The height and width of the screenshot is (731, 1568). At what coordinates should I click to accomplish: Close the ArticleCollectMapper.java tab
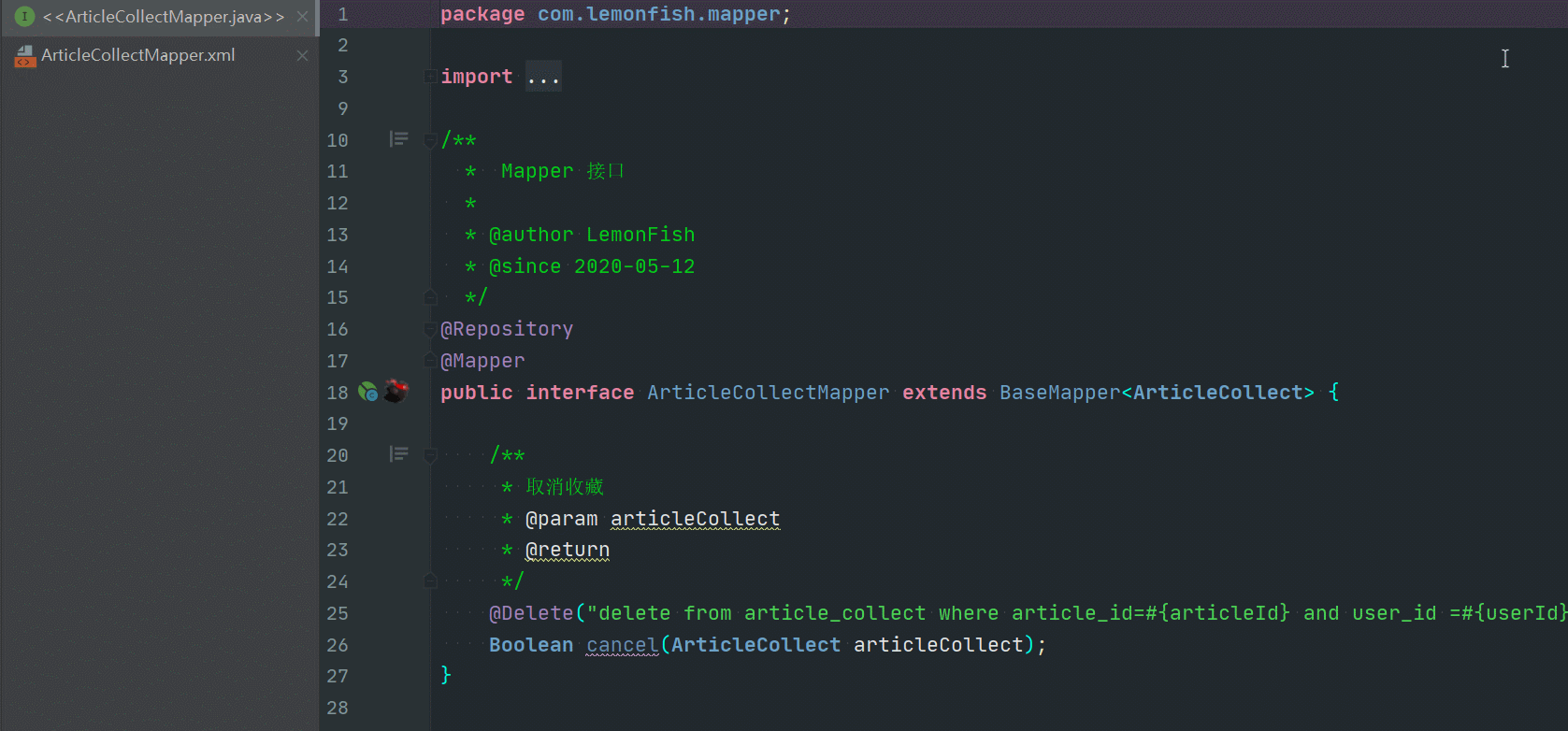tap(302, 17)
